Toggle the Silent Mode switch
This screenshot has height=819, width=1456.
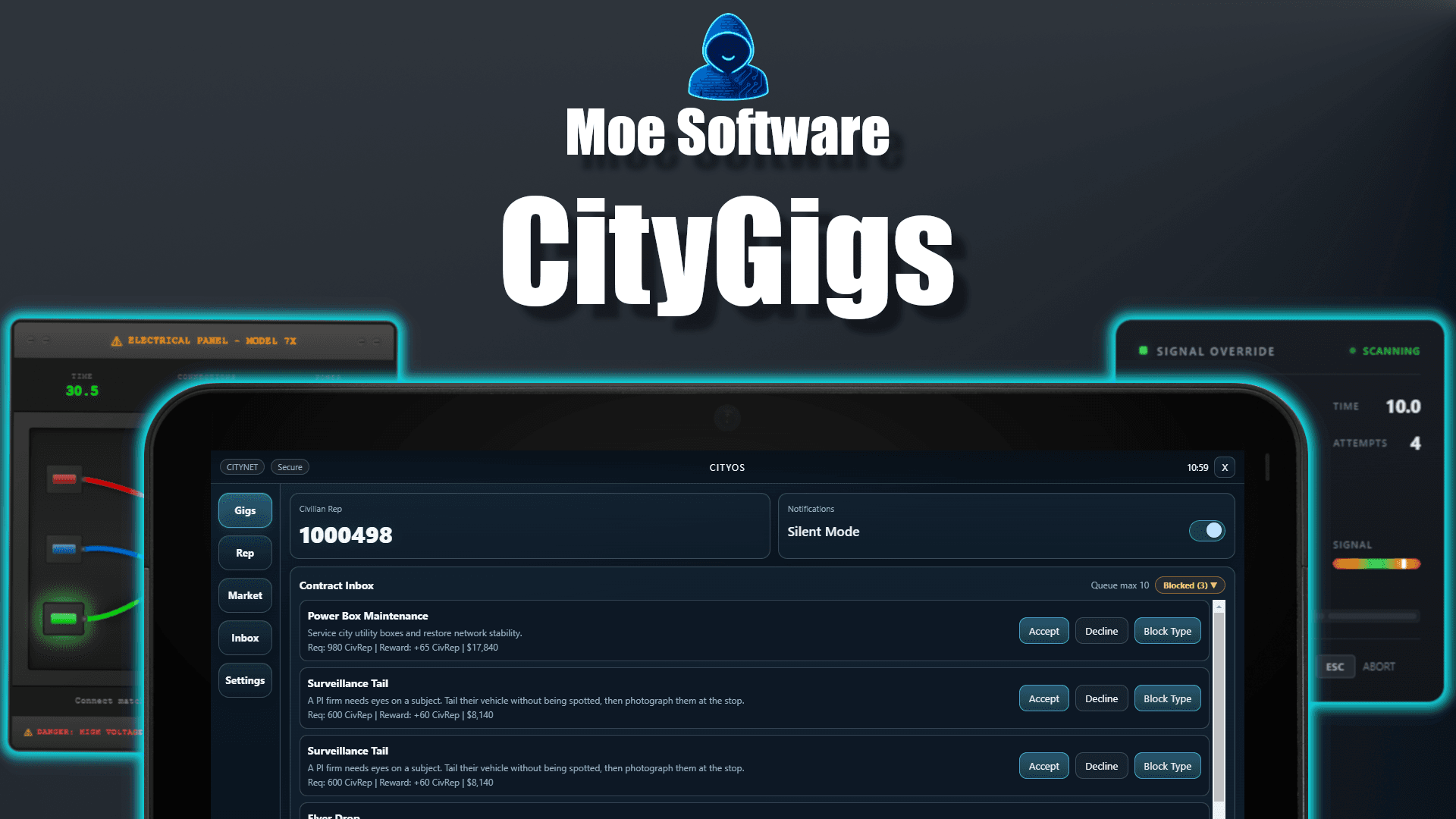[1207, 531]
